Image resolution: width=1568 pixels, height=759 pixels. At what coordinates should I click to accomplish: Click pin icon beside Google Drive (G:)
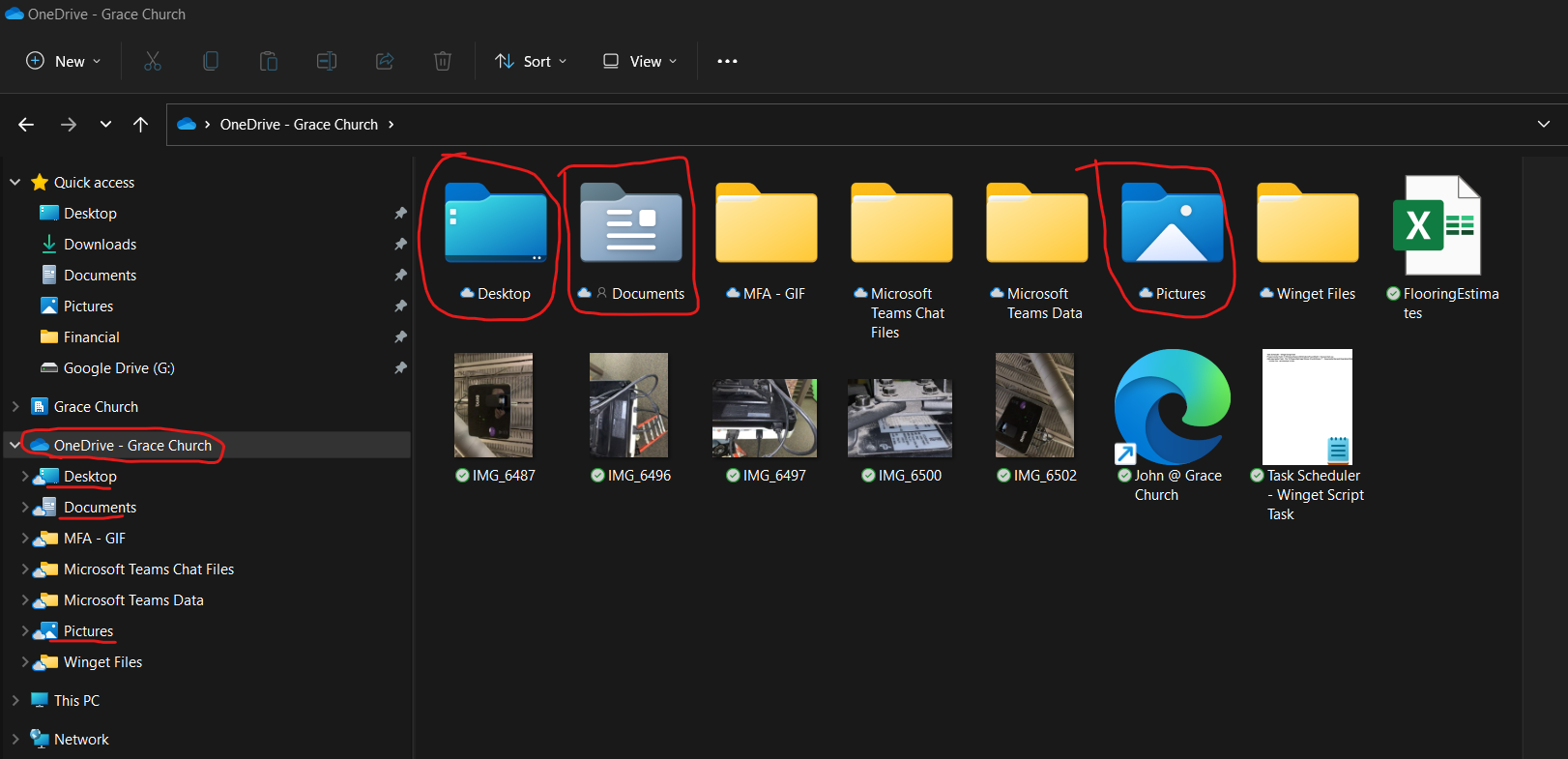pos(400,368)
